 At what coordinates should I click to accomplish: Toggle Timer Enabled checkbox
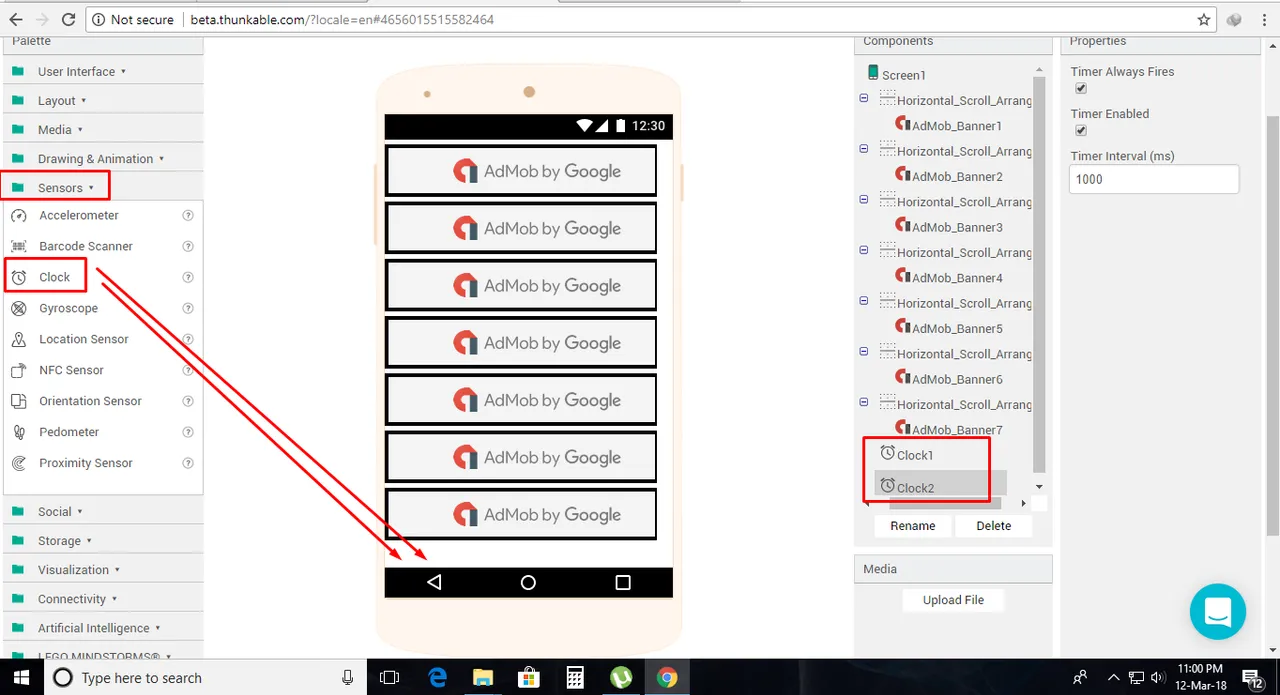point(1080,130)
